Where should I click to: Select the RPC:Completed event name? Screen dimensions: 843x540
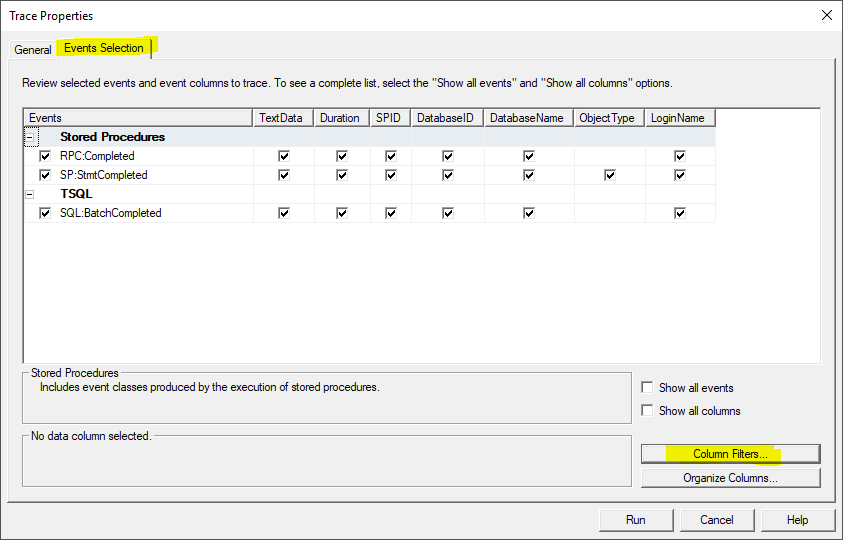[x=97, y=156]
